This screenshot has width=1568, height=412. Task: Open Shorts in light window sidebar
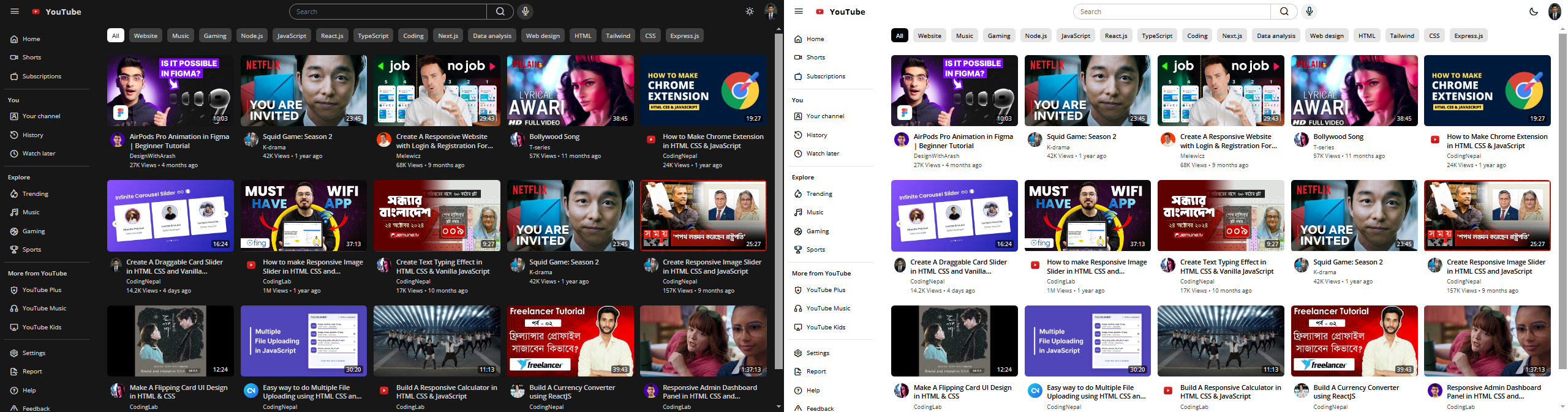tap(832, 58)
